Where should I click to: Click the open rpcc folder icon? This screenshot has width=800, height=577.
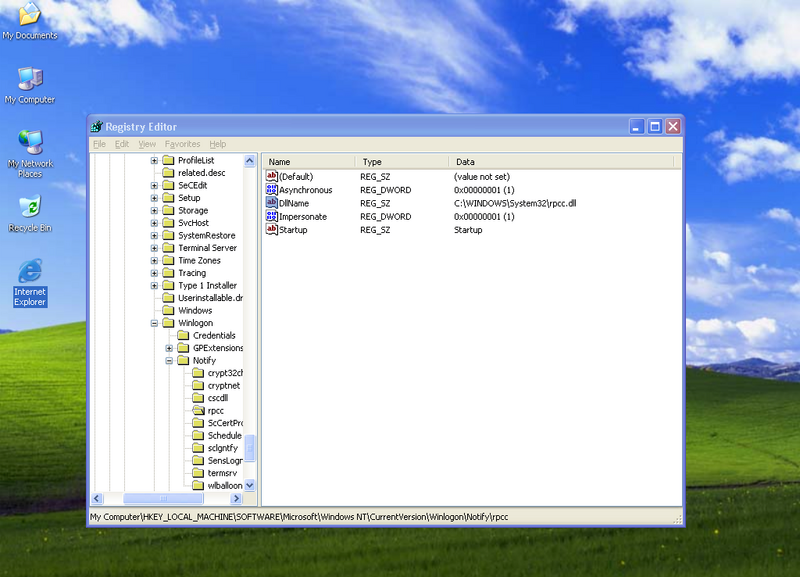(198, 410)
